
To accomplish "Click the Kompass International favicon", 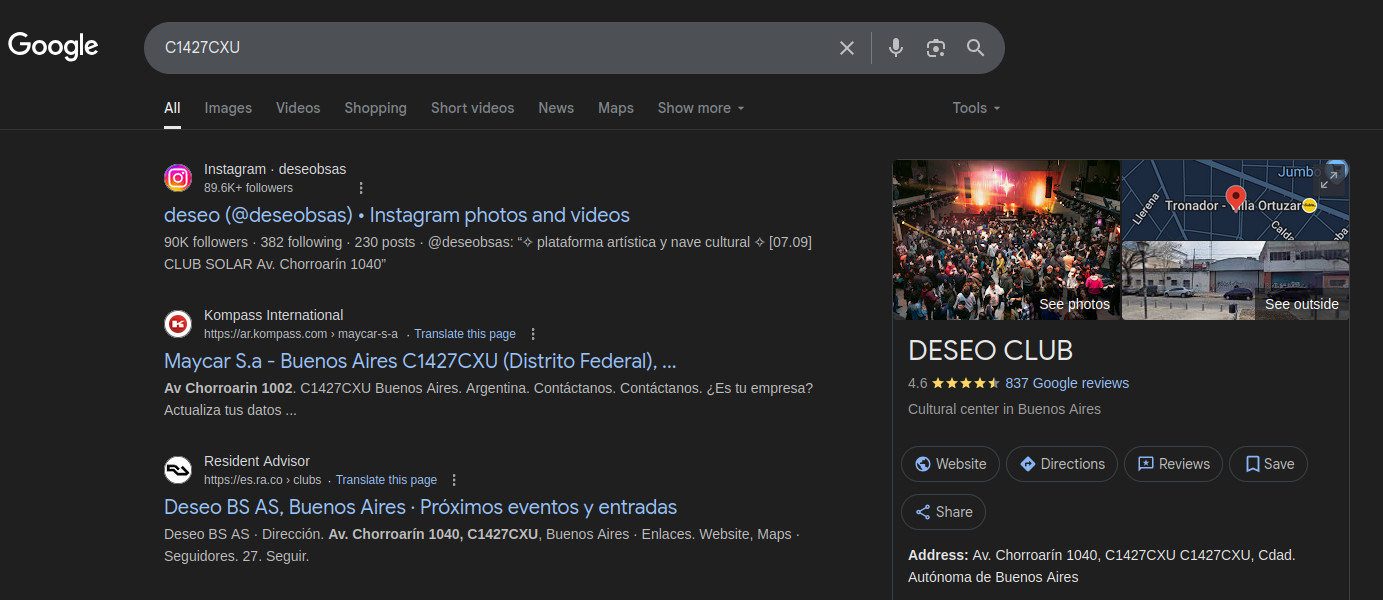I will point(178,324).
